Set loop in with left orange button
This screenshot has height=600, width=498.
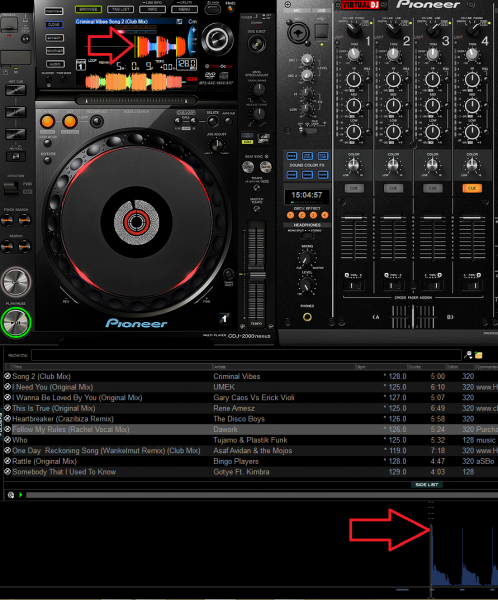(x=47, y=122)
